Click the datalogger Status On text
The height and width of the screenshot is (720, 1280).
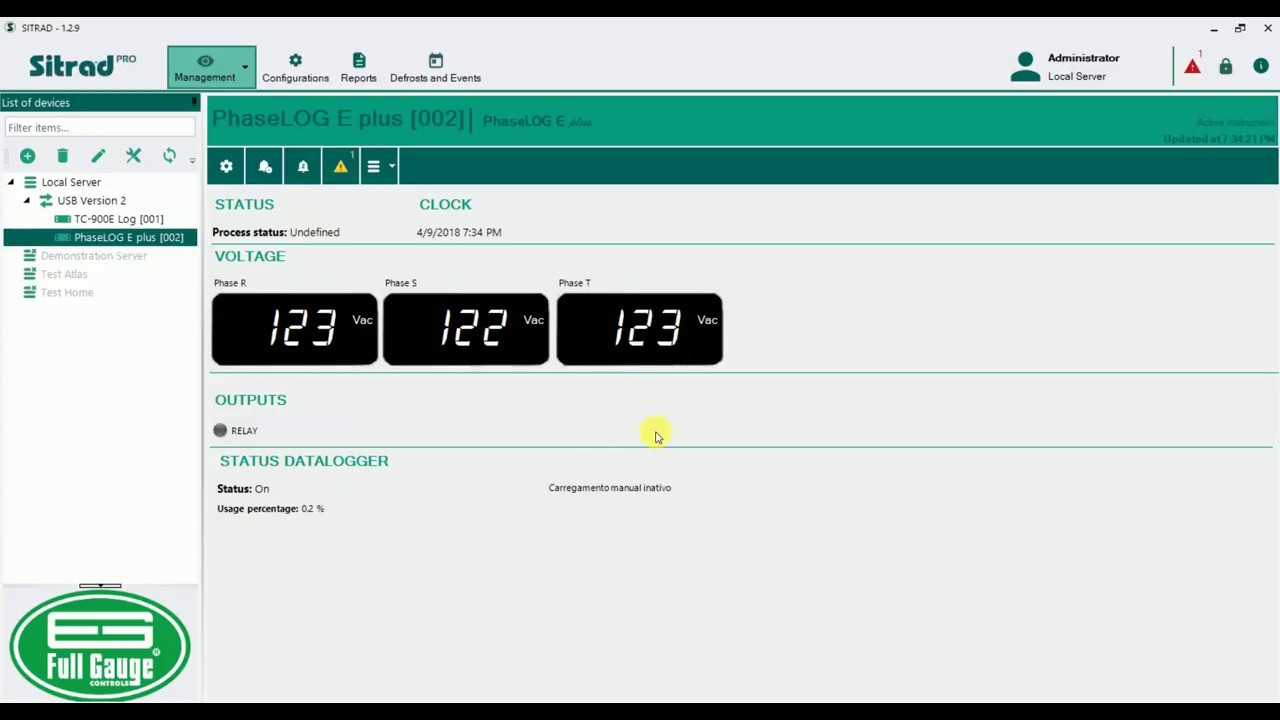tap(243, 489)
